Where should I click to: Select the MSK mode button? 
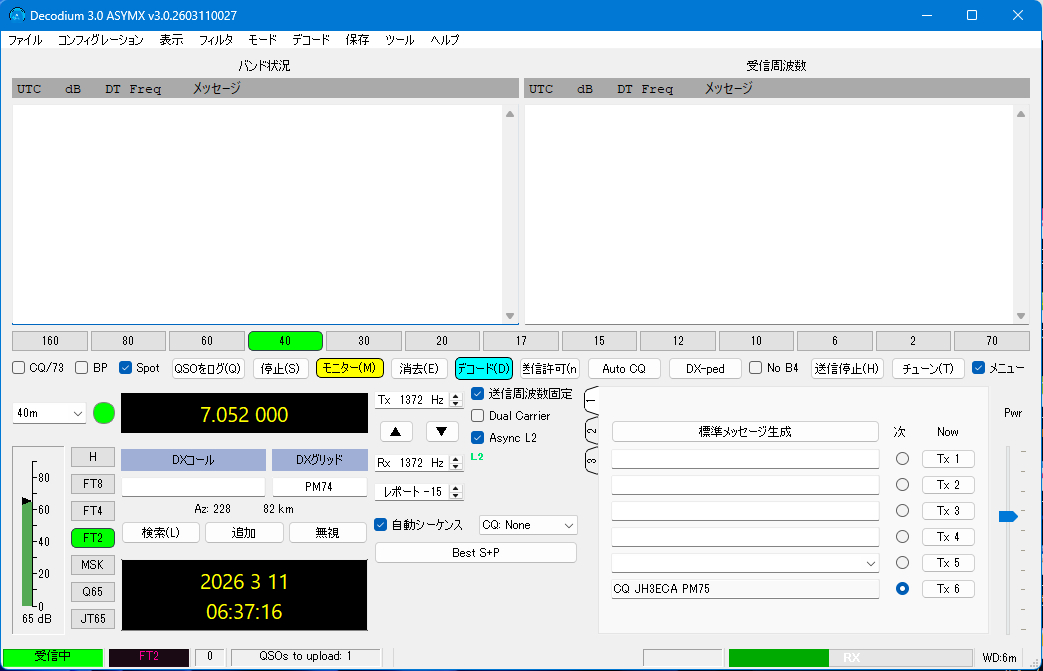pyautogui.click(x=93, y=565)
